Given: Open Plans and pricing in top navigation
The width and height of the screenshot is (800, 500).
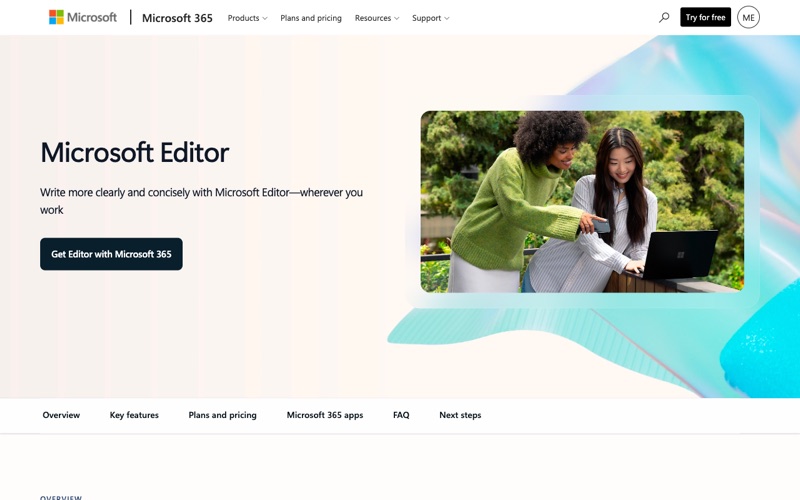Looking at the screenshot, I should [311, 18].
